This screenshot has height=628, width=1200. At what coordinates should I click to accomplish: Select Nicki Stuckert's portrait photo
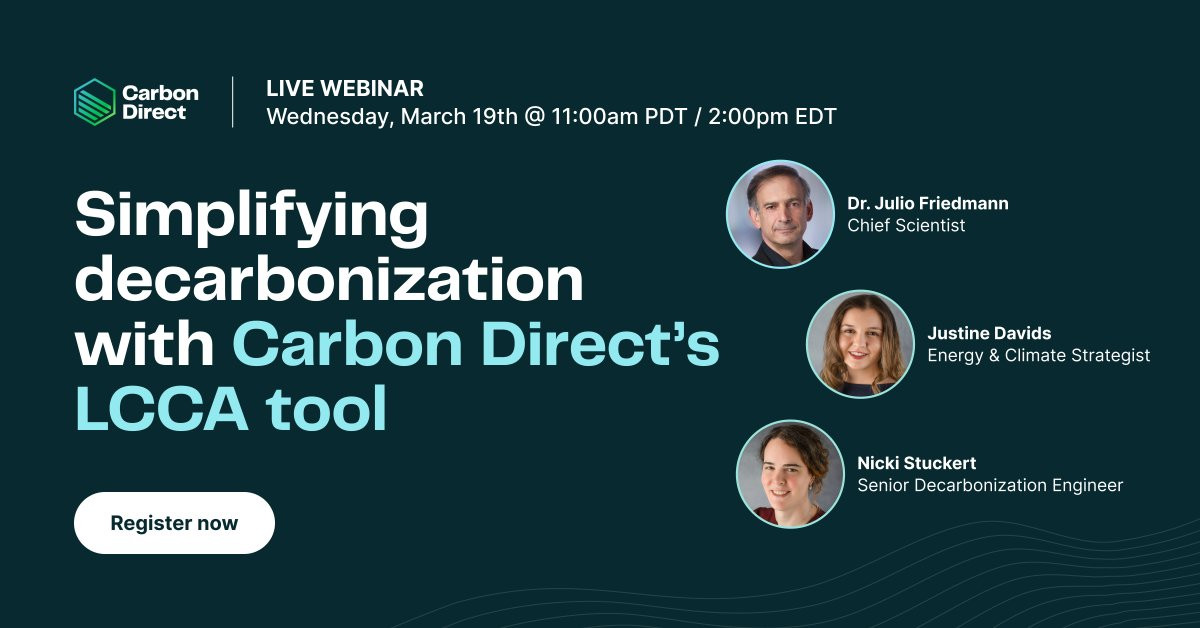click(x=790, y=474)
